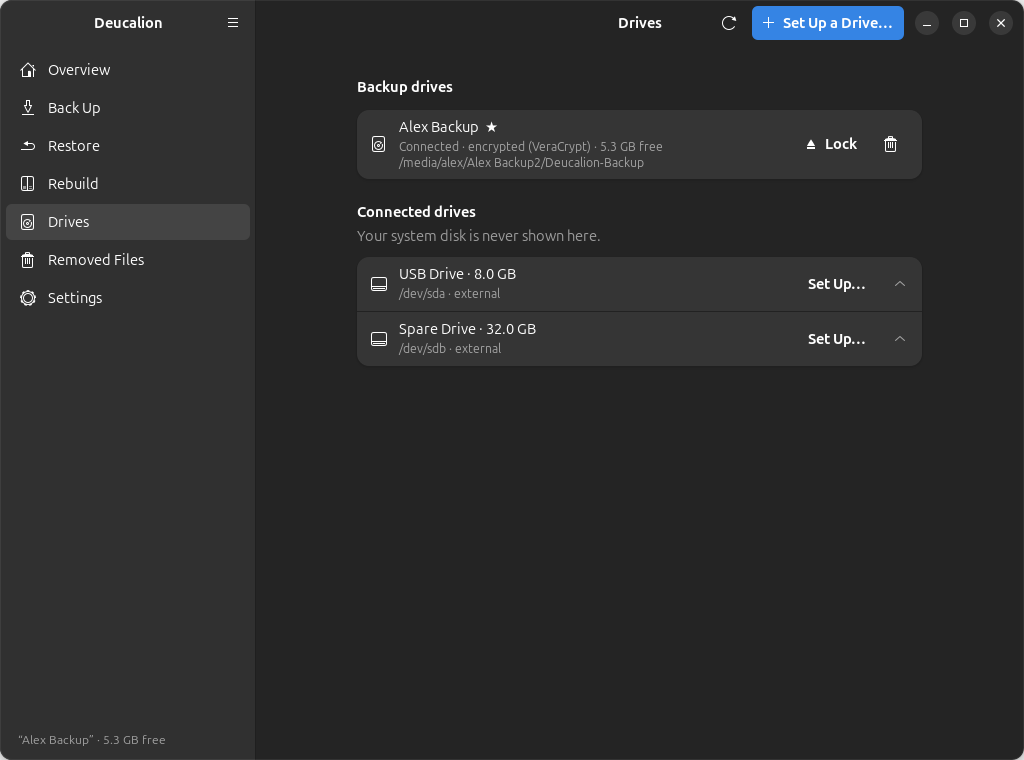Click the Connected drives heading
1024x760 pixels.
(416, 212)
